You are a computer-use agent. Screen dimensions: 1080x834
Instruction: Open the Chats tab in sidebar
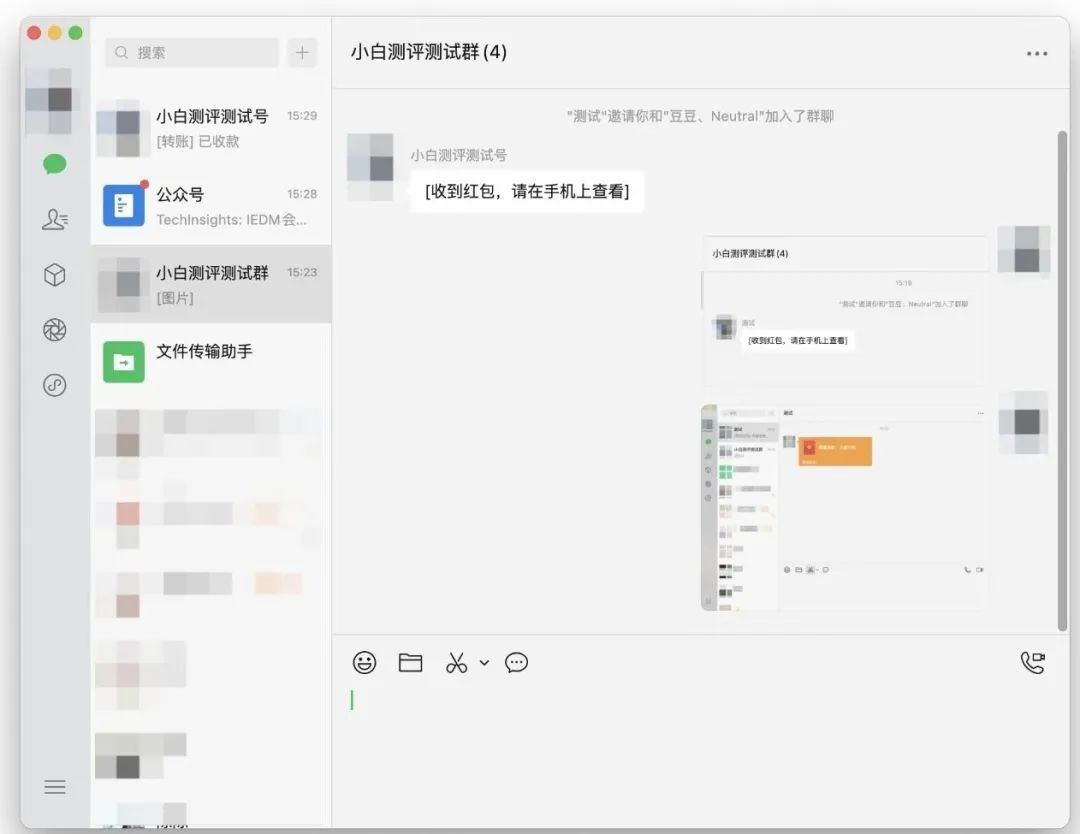pos(55,165)
